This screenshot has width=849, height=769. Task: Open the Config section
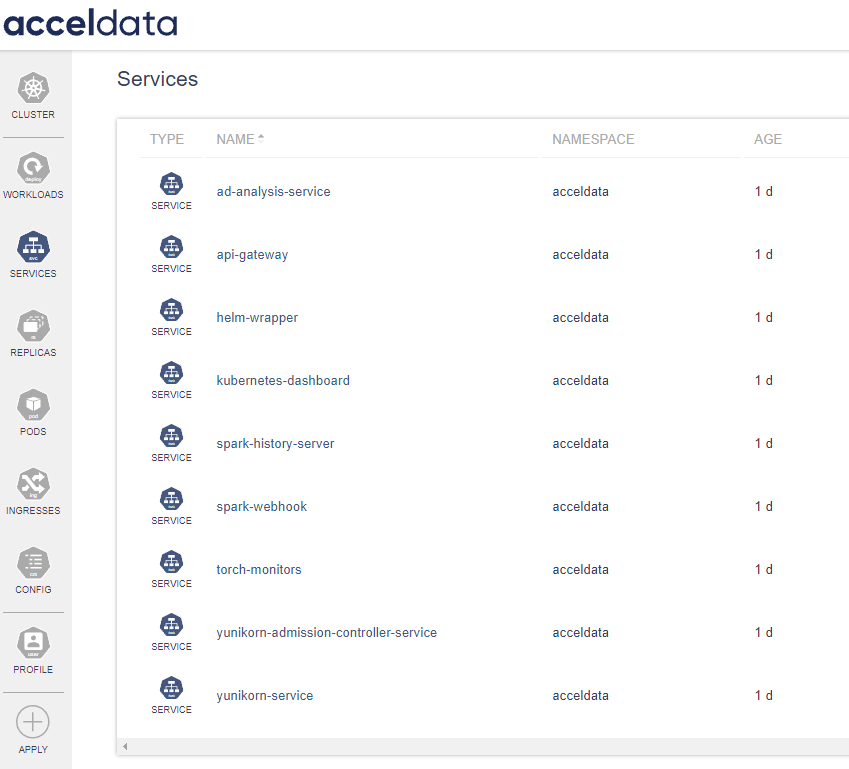33,571
